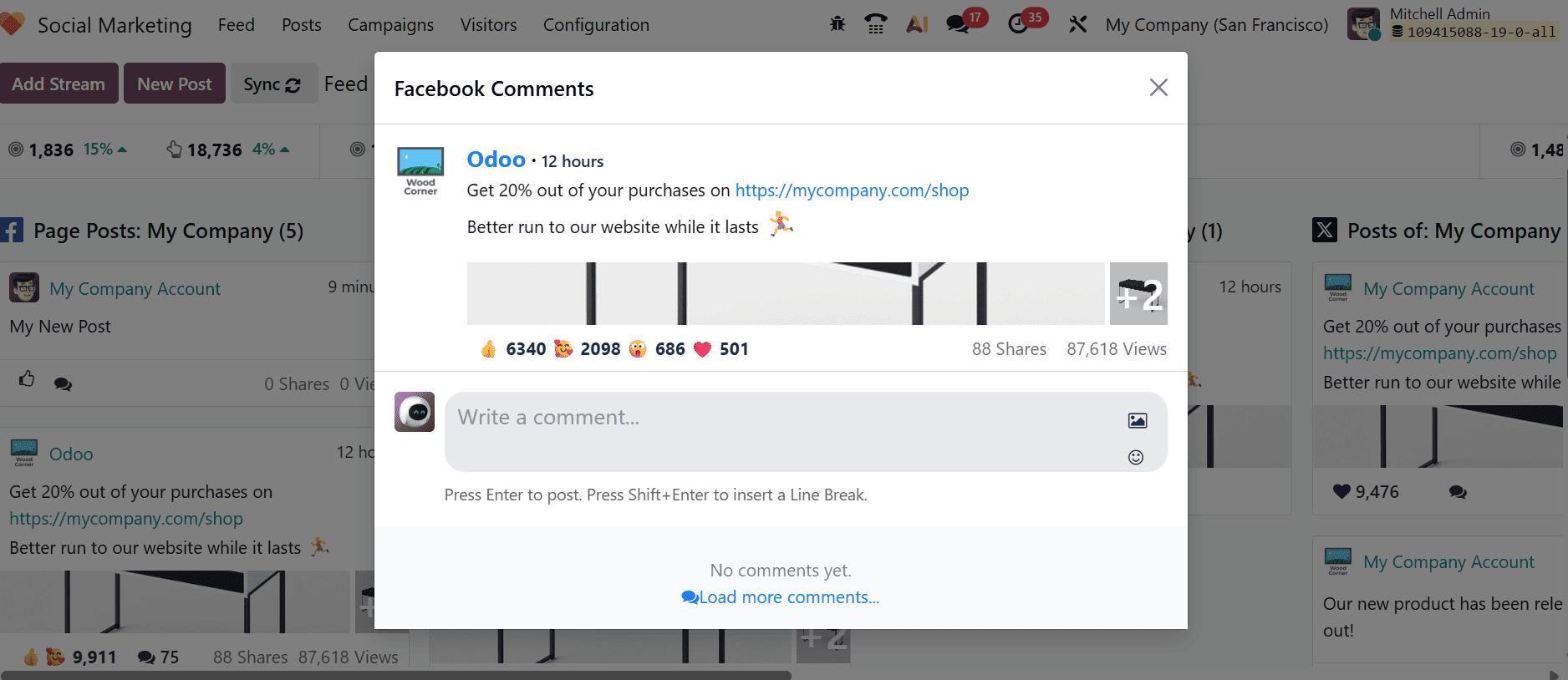1568x680 pixels.
Task: Click the horizontal scrollbar at bottom
Action: click(x=396, y=675)
